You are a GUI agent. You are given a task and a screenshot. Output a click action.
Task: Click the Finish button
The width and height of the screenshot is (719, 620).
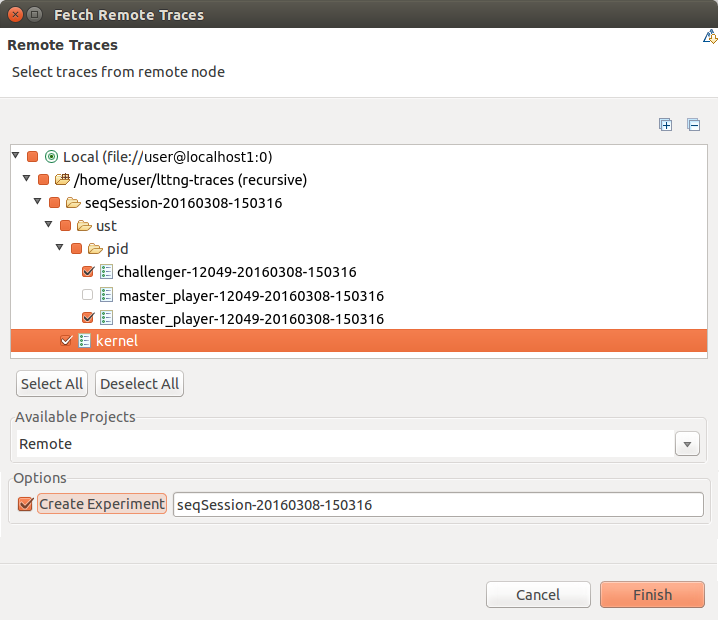click(652, 595)
